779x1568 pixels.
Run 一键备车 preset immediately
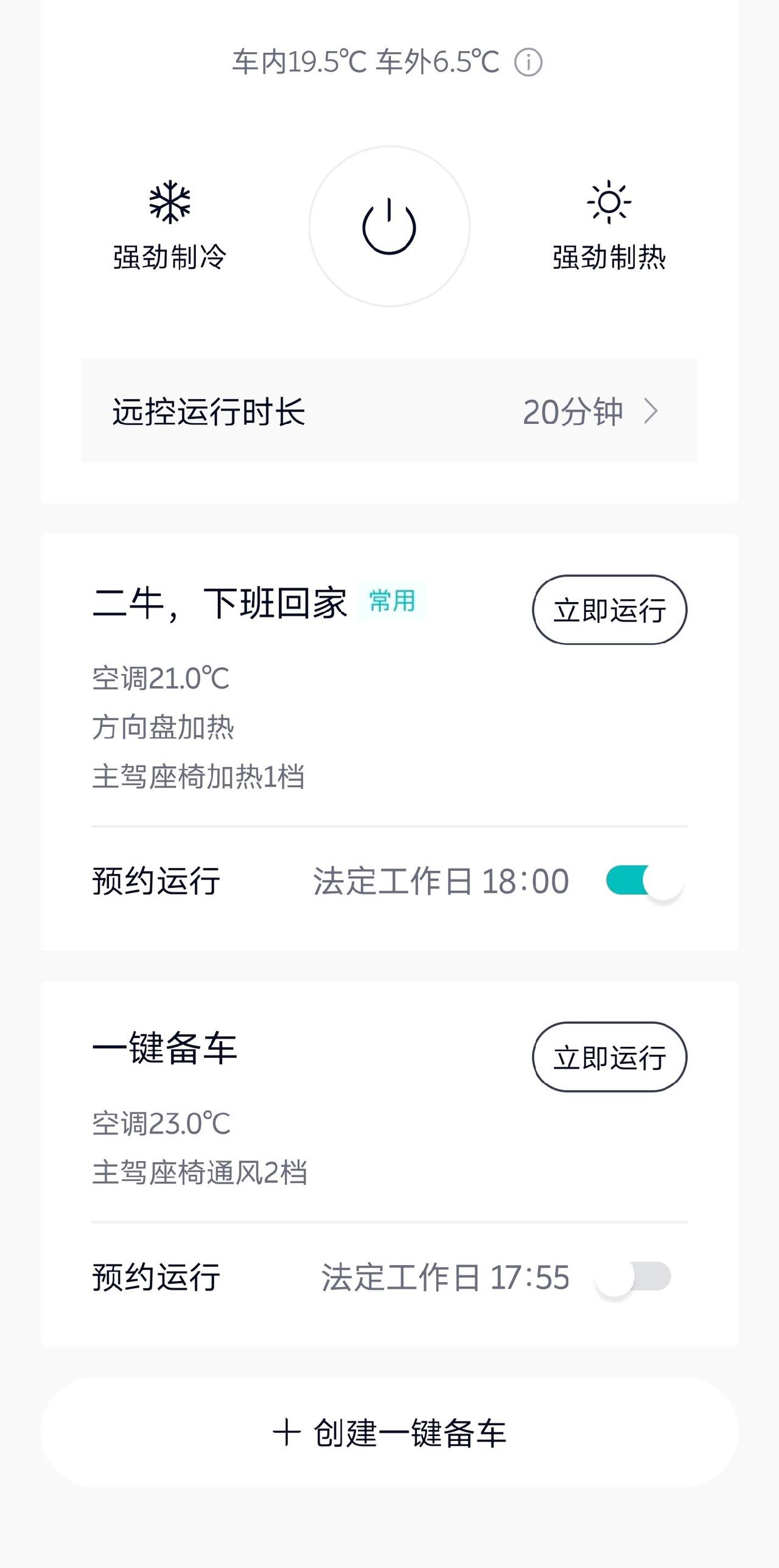(x=610, y=1057)
